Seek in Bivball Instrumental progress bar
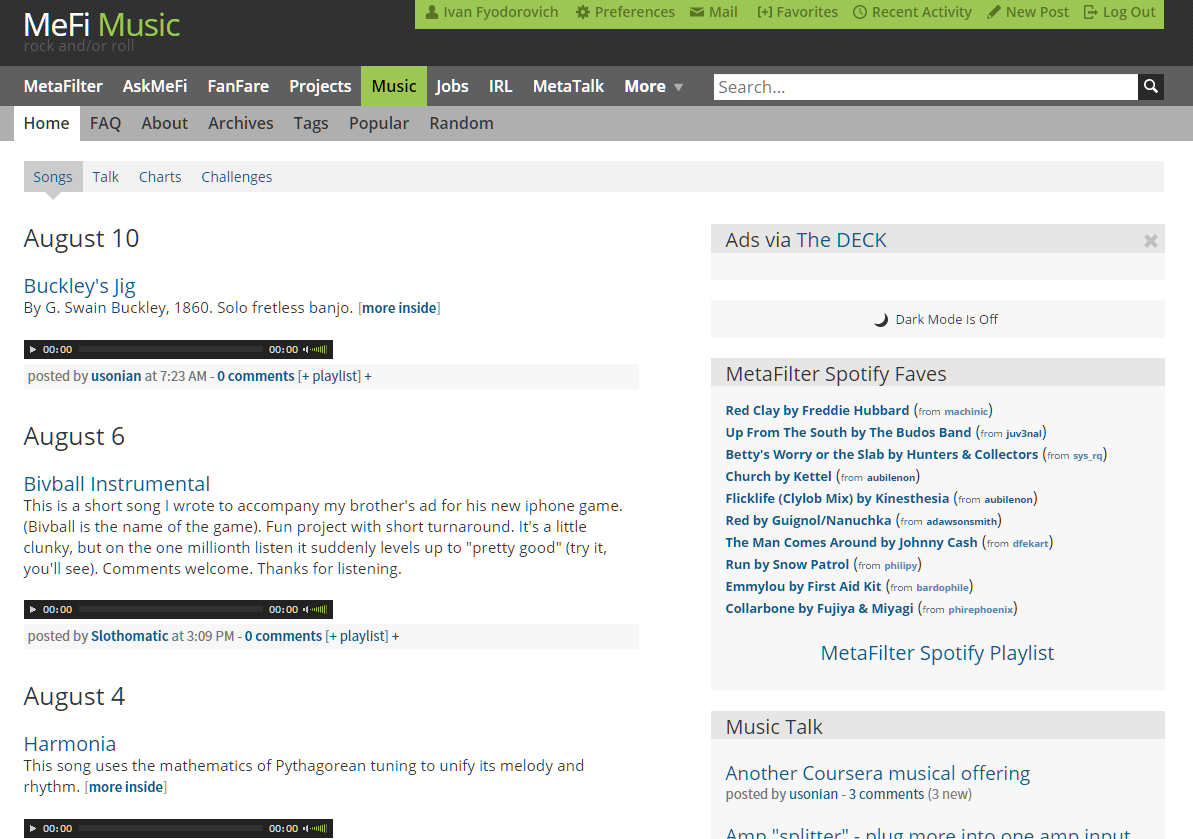 click(x=170, y=610)
